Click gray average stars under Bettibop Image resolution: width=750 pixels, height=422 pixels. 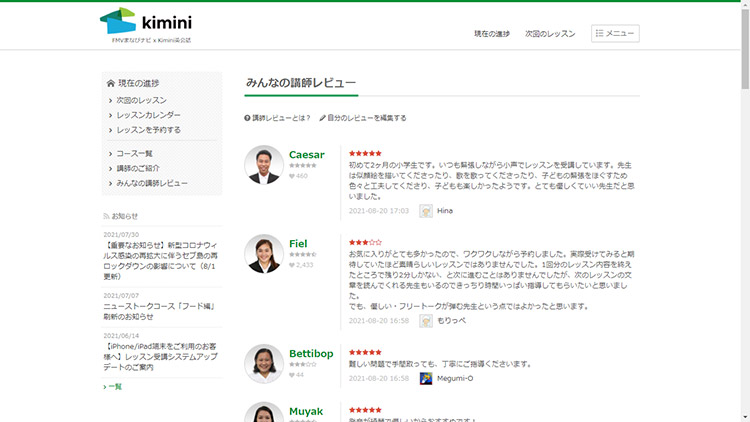tap(303, 365)
